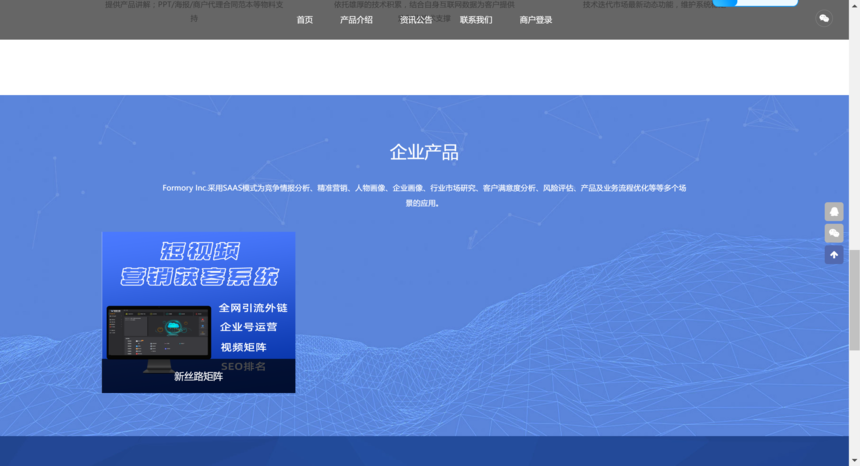Click the monitor image in the product card
Image resolution: width=860 pixels, height=466 pixels.
(x=159, y=333)
